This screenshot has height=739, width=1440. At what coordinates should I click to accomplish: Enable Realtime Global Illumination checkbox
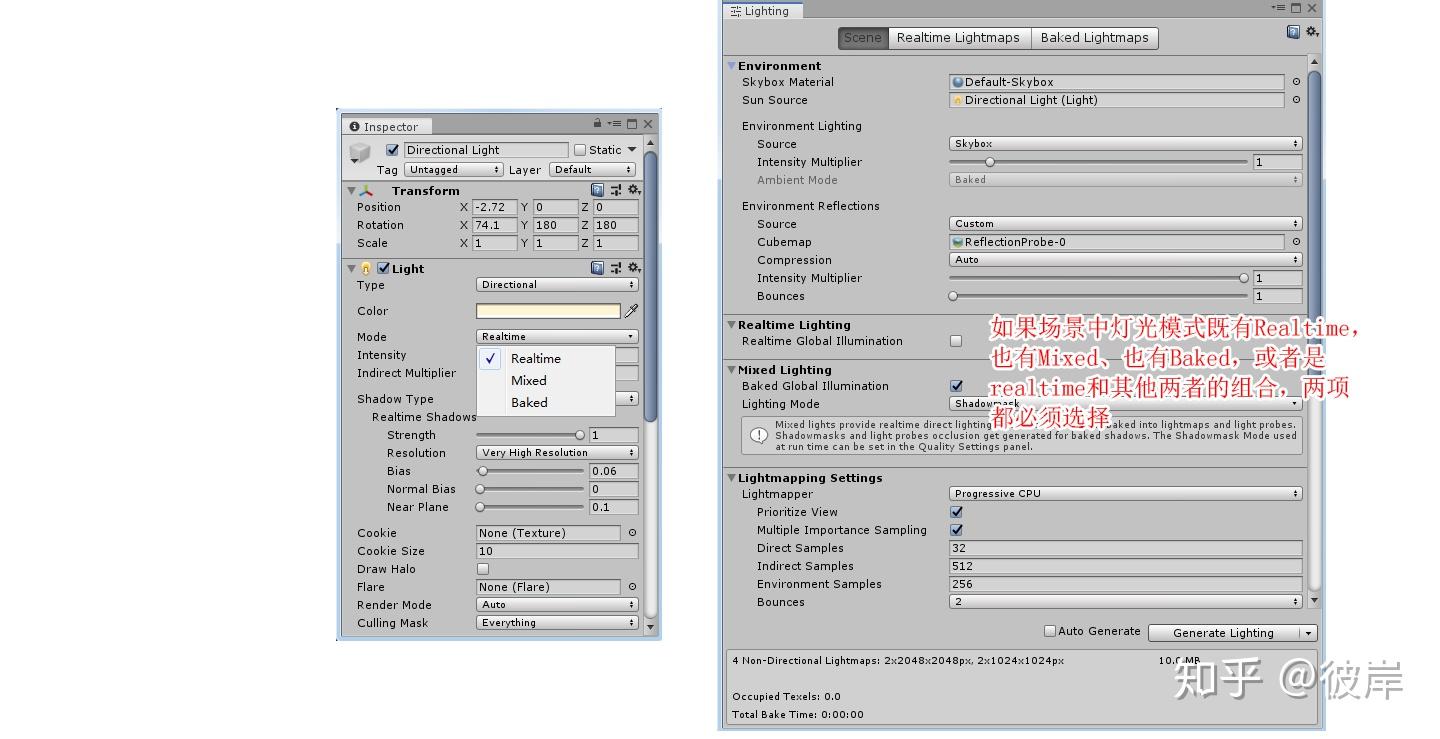pyautogui.click(x=956, y=341)
